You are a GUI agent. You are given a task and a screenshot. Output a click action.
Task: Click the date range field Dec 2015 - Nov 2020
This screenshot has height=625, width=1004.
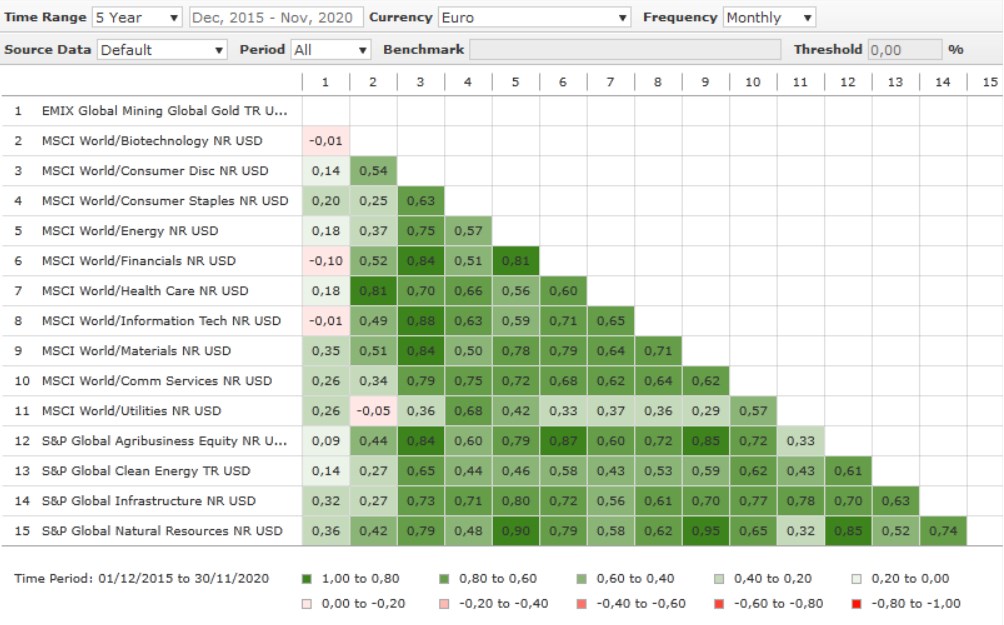point(274,17)
